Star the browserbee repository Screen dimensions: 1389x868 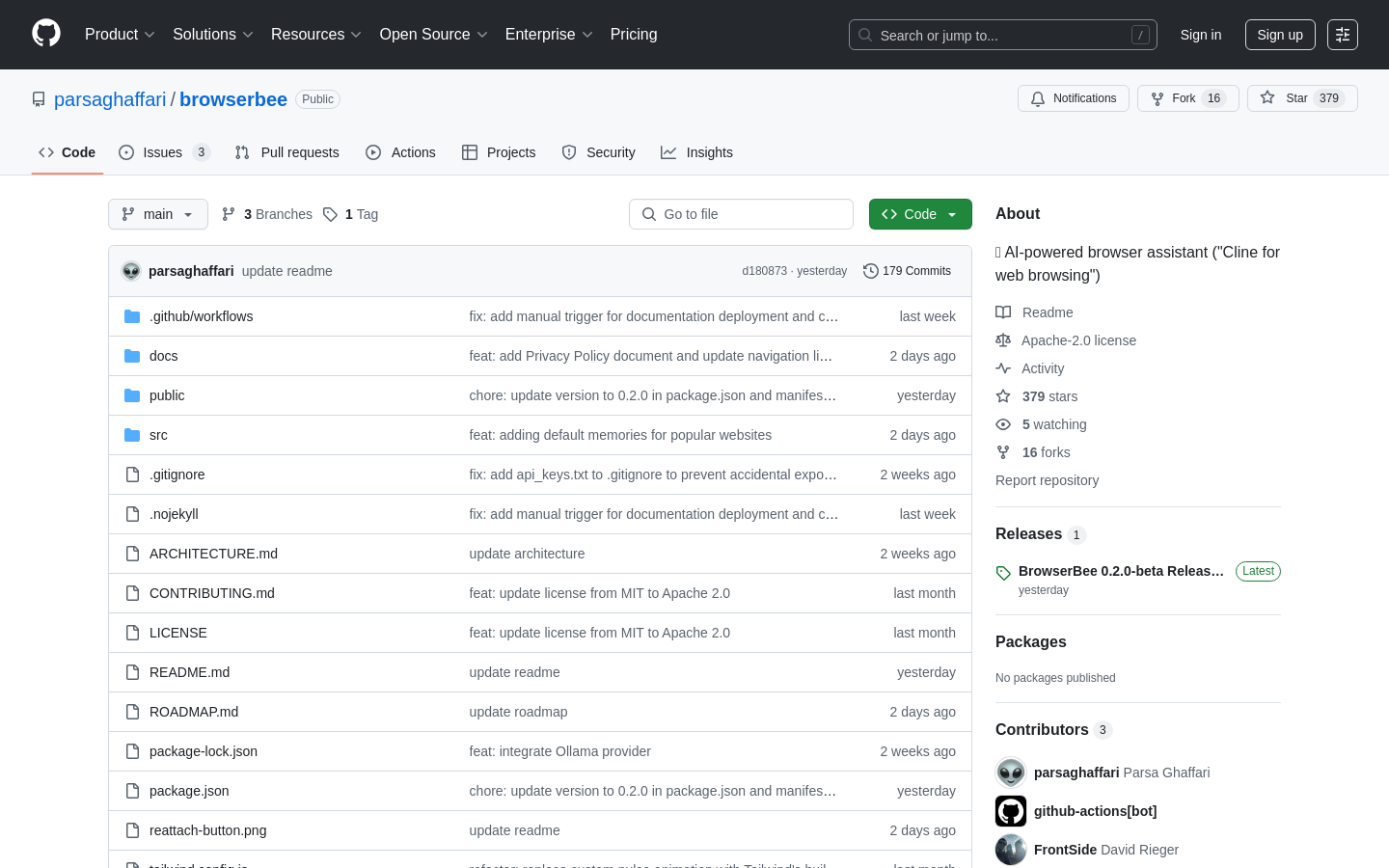tap(1302, 98)
